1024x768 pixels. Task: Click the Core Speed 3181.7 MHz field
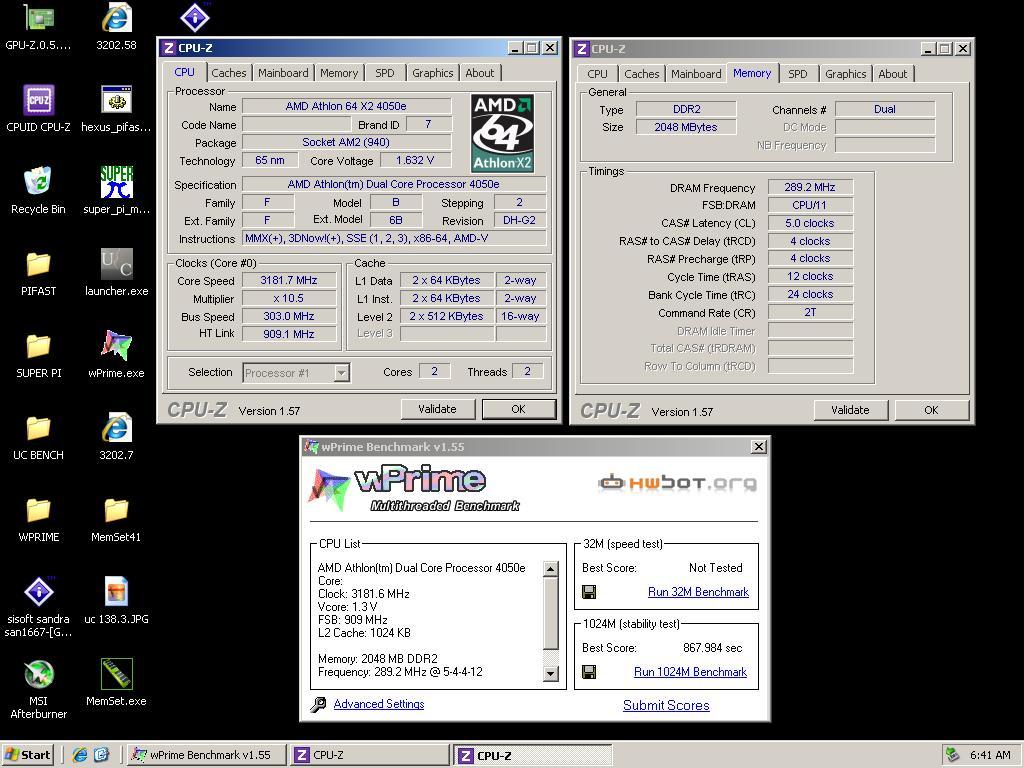pos(289,280)
